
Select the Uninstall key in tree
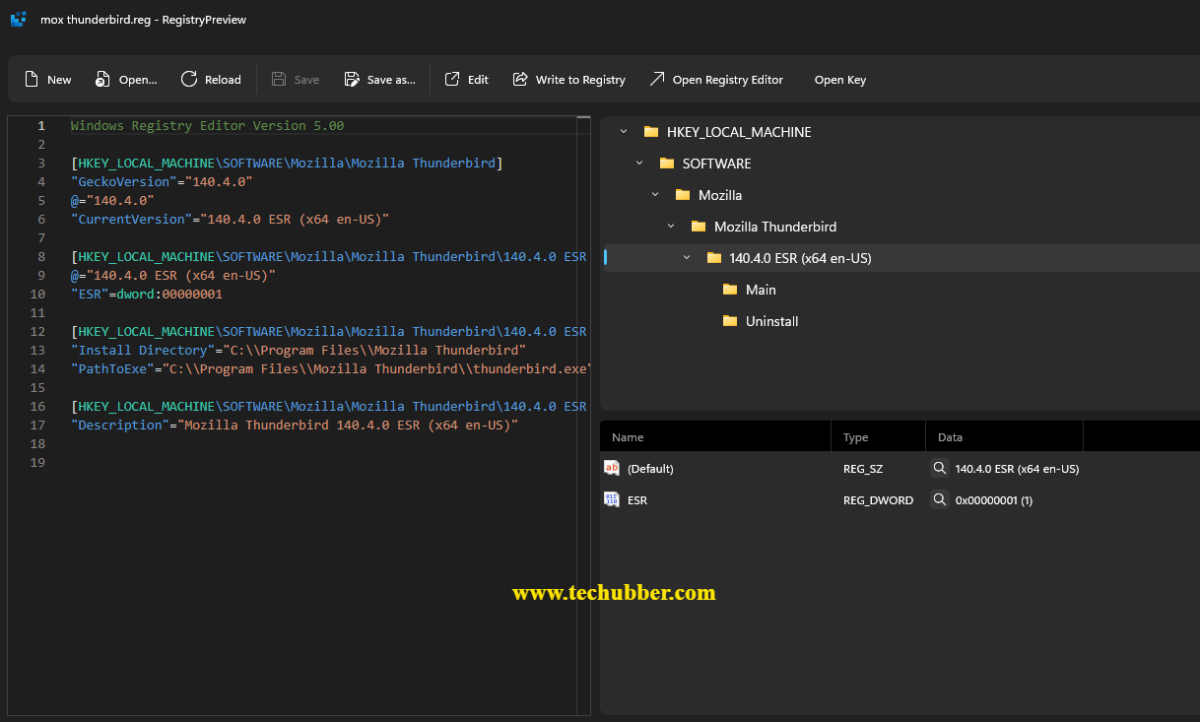point(772,321)
